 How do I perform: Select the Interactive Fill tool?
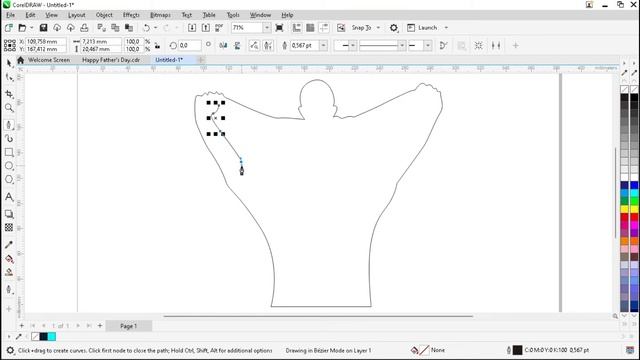tap(9, 259)
